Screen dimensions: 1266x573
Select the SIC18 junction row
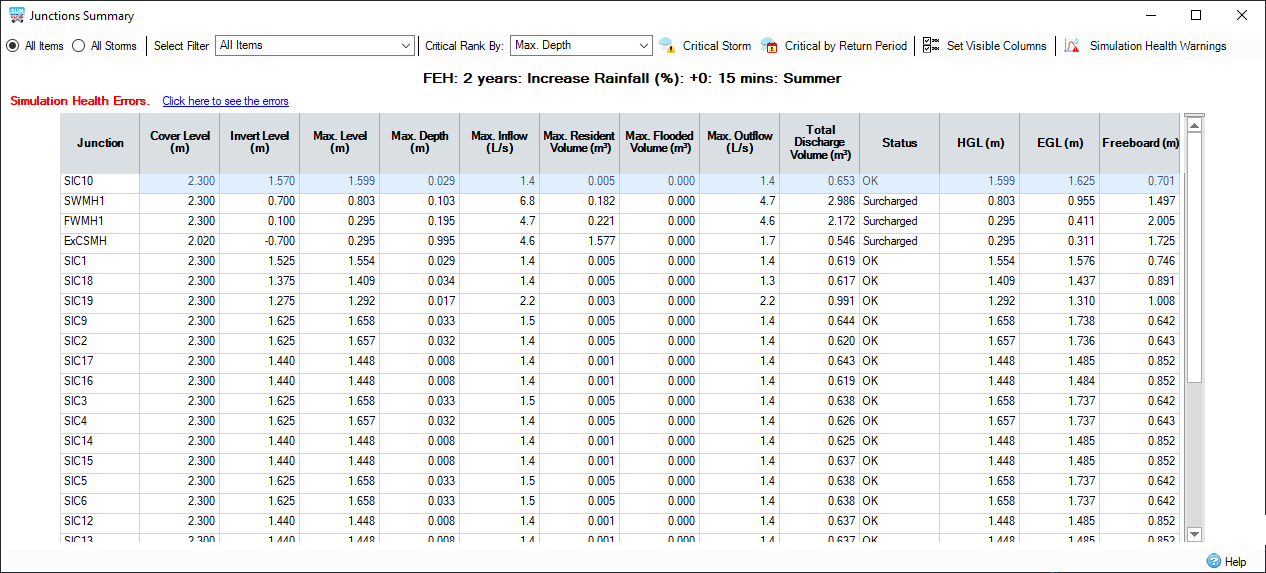click(x=620, y=281)
